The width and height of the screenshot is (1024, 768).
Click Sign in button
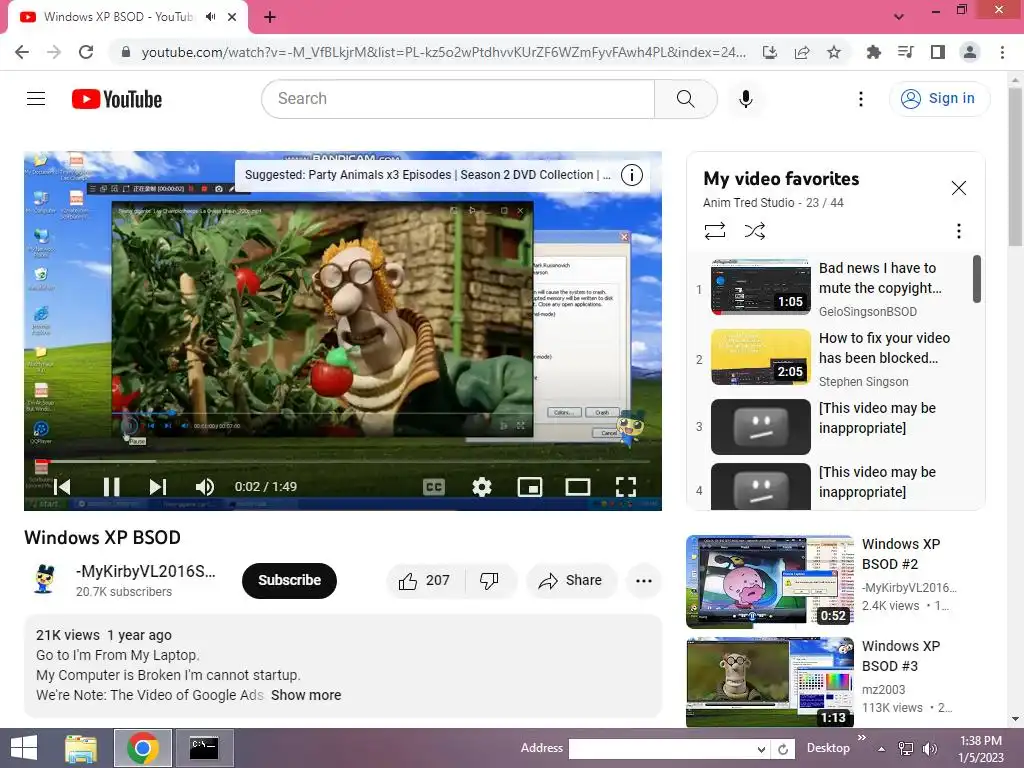tap(940, 99)
